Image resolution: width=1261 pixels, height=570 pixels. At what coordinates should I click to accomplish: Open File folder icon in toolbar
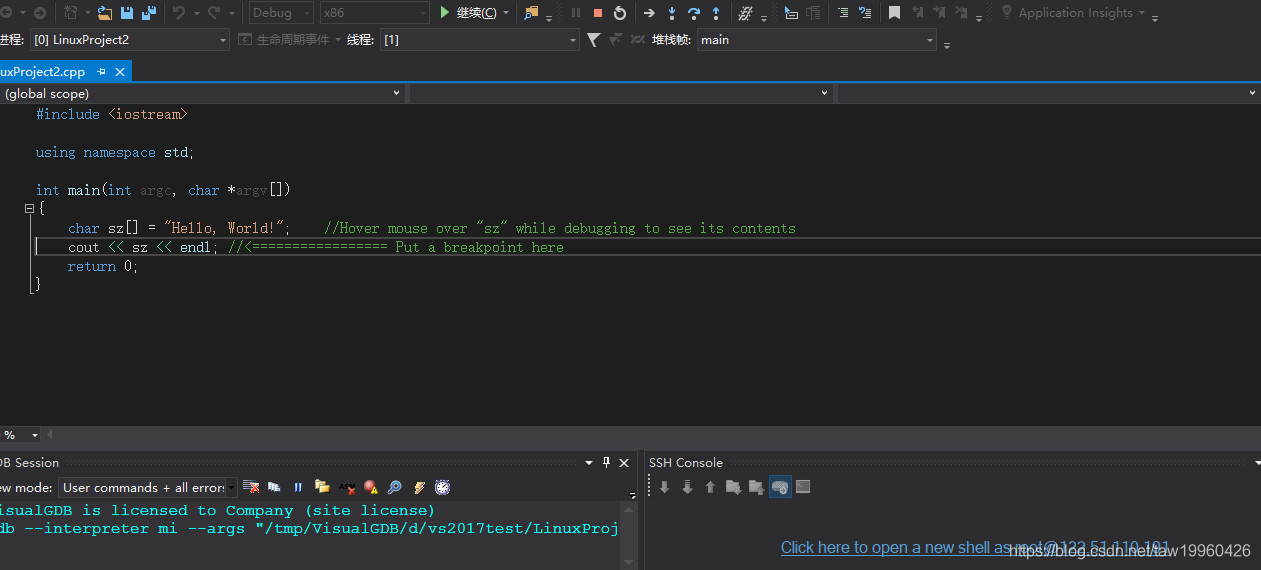104,13
